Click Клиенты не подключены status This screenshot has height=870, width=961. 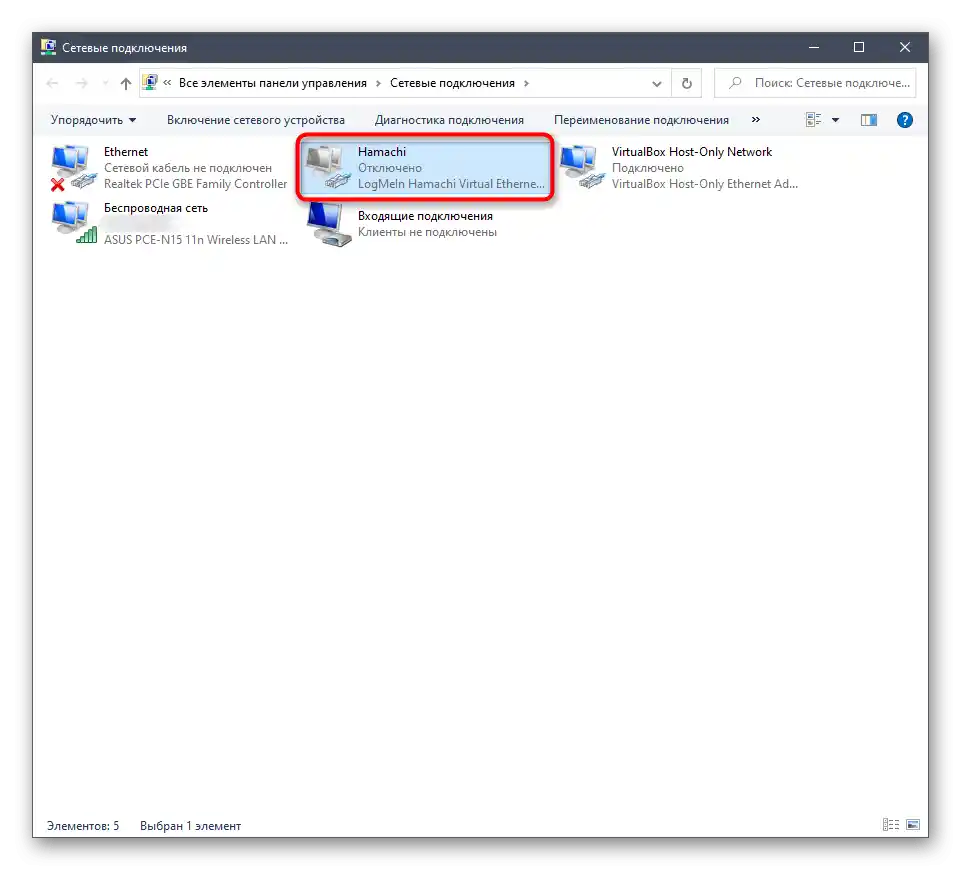coord(427,232)
